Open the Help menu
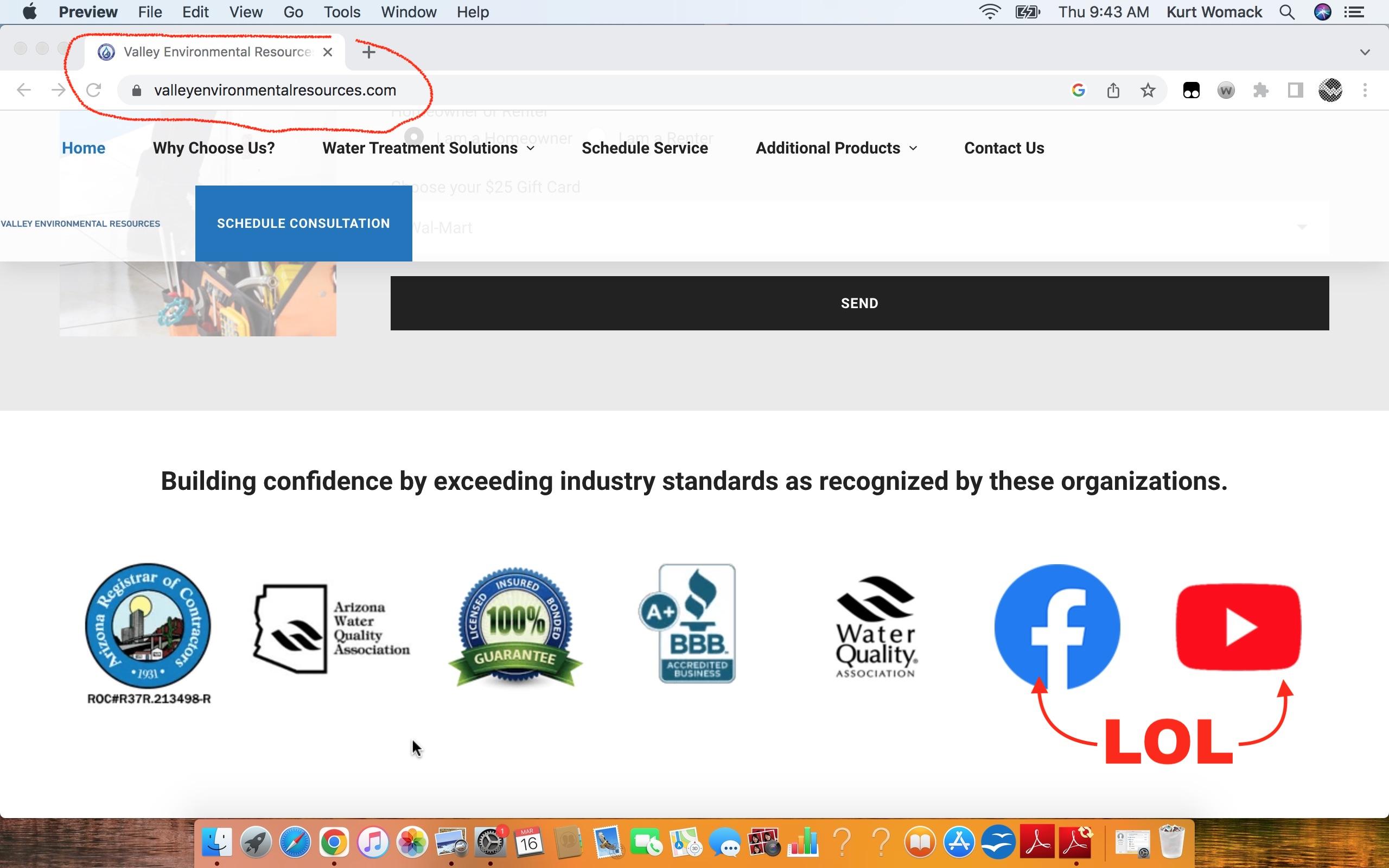 tap(473, 12)
